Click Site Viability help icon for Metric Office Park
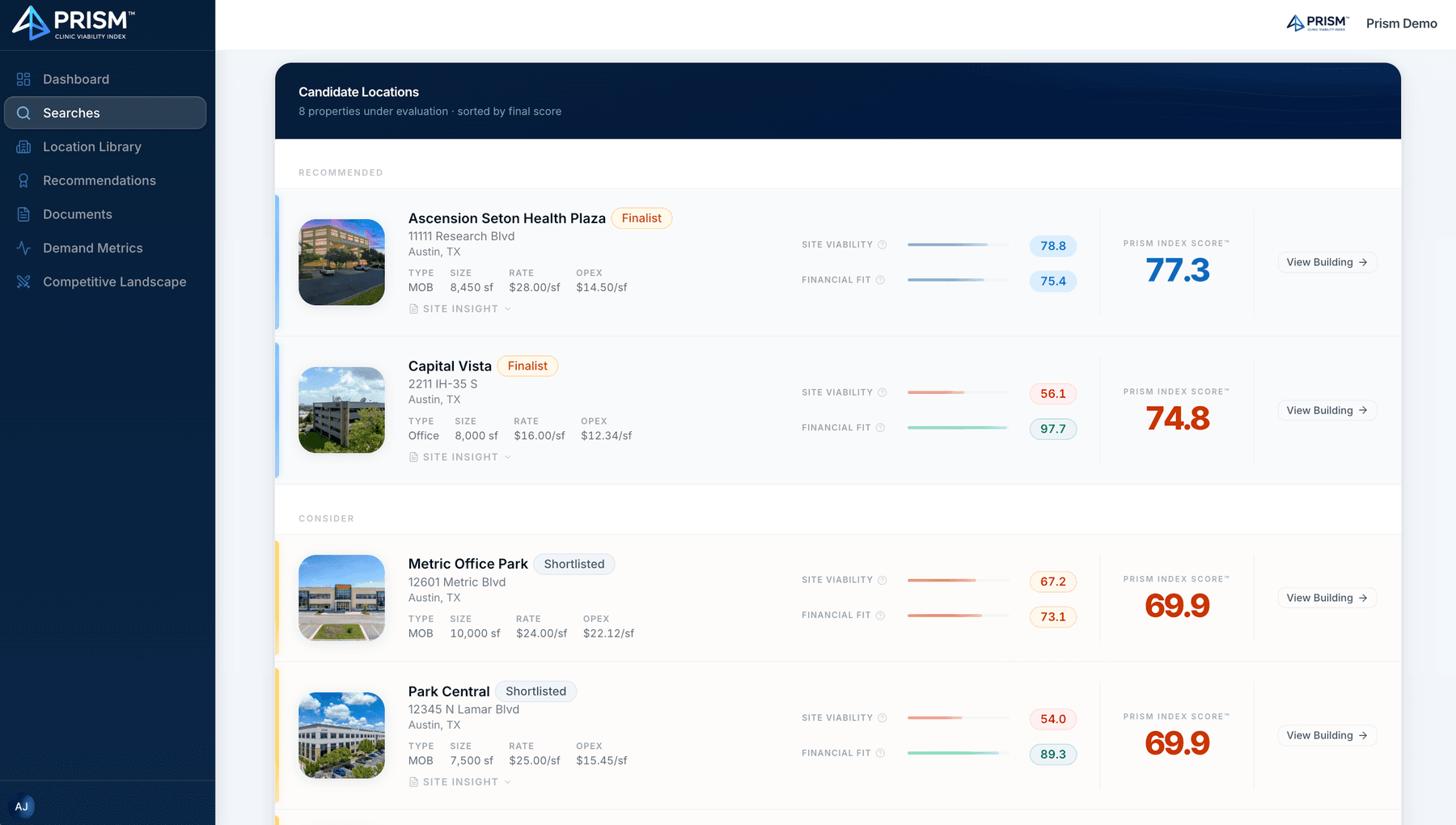The height and width of the screenshot is (825, 1456). (x=882, y=581)
